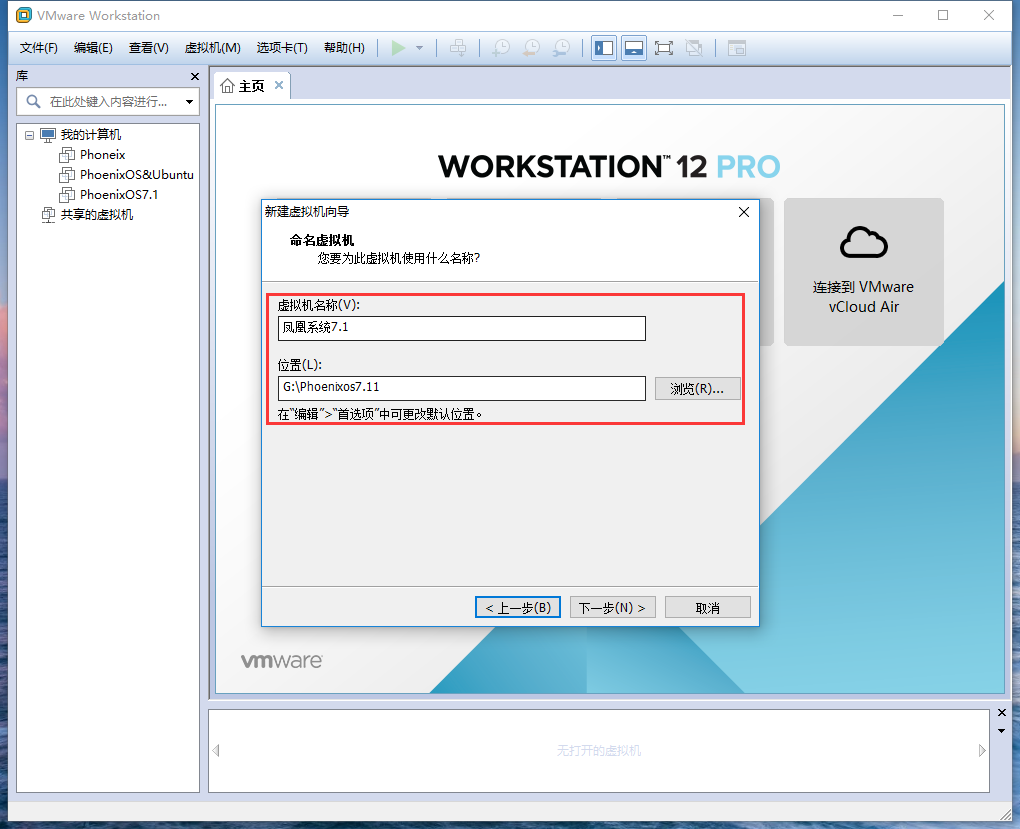The image size is (1020, 829).
Task: Click the take snapshot toolbar icon
Action: click(x=501, y=48)
